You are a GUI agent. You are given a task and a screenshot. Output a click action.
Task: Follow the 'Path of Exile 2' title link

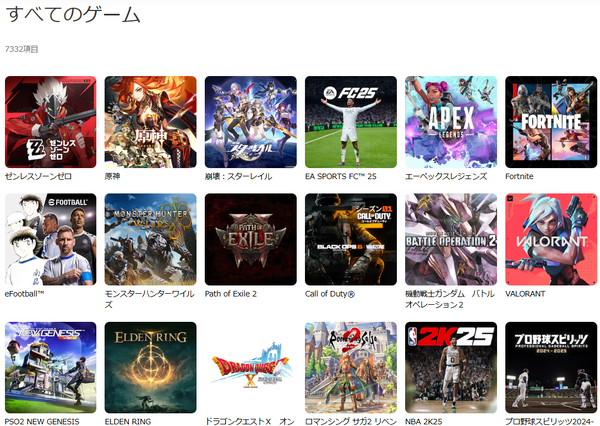(231, 294)
